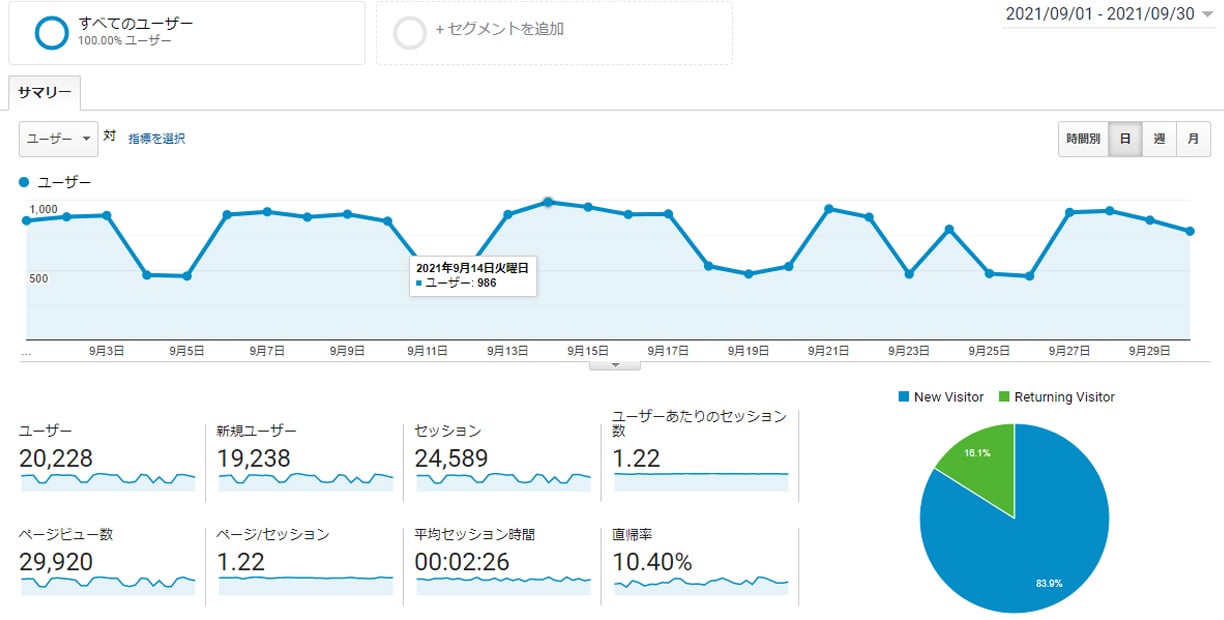Click the blue ユーザー legend dot
Image resolution: width=1224 pixels, height=620 pixels.
[24, 183]
